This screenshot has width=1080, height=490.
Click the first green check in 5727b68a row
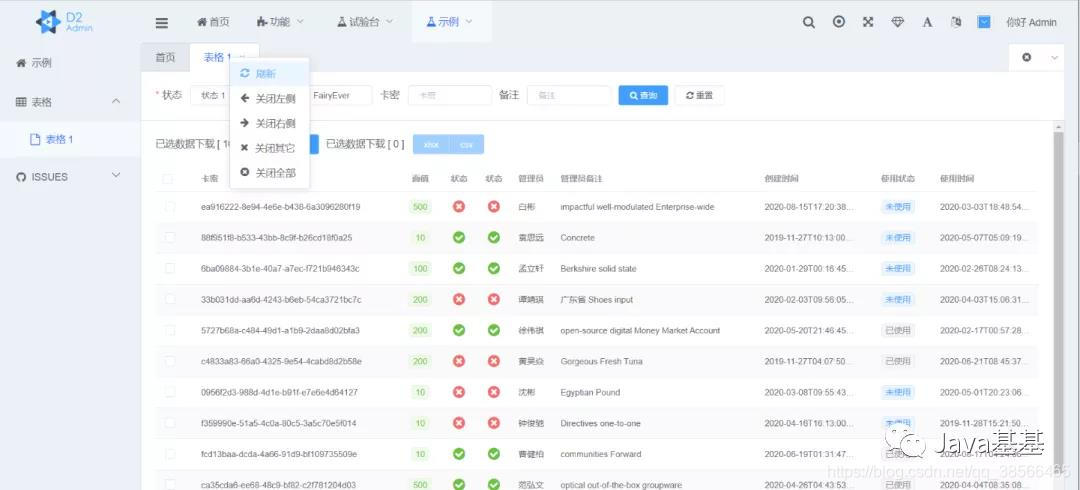(459, 330)
